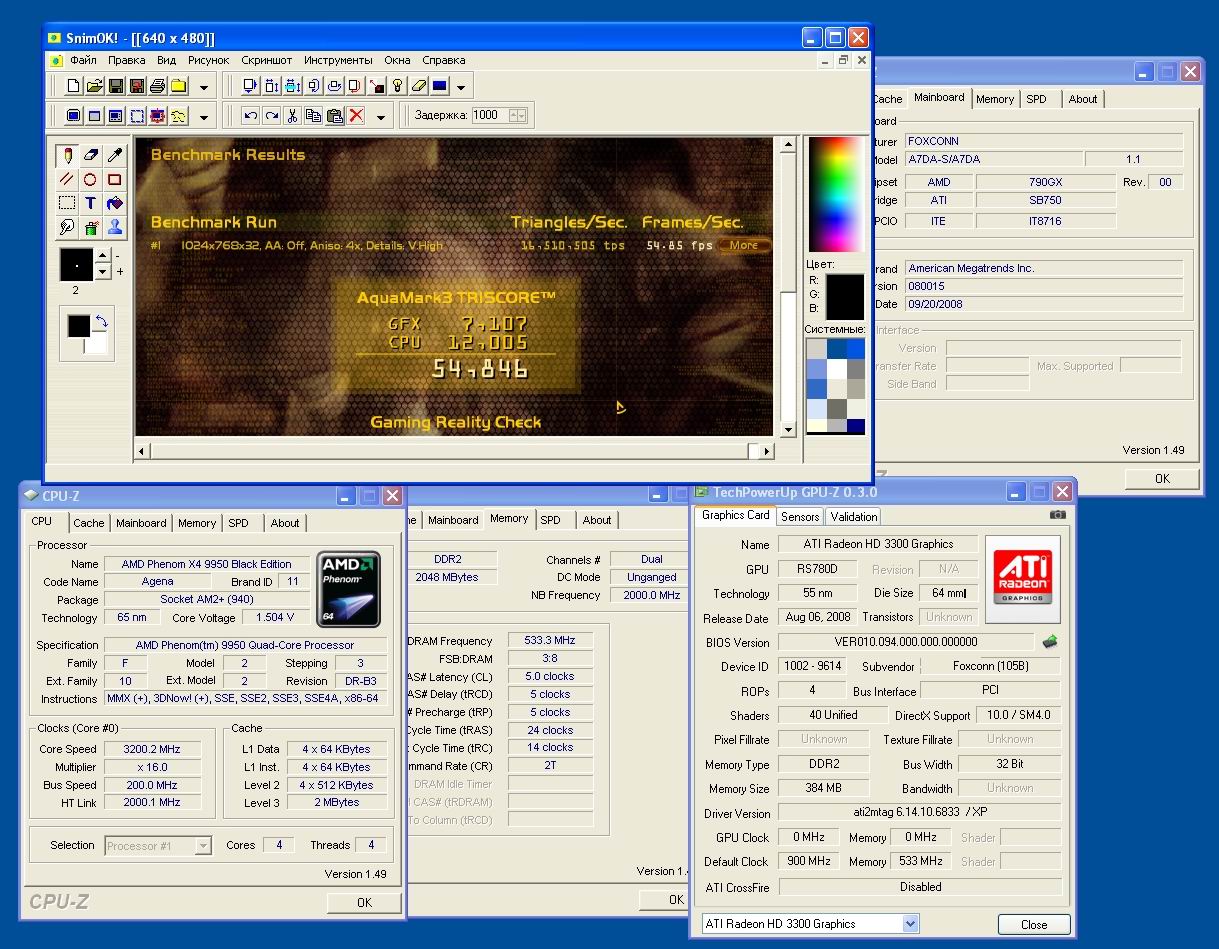Adjust the Задержка delay spinner arrows

[x=517, y=115]
